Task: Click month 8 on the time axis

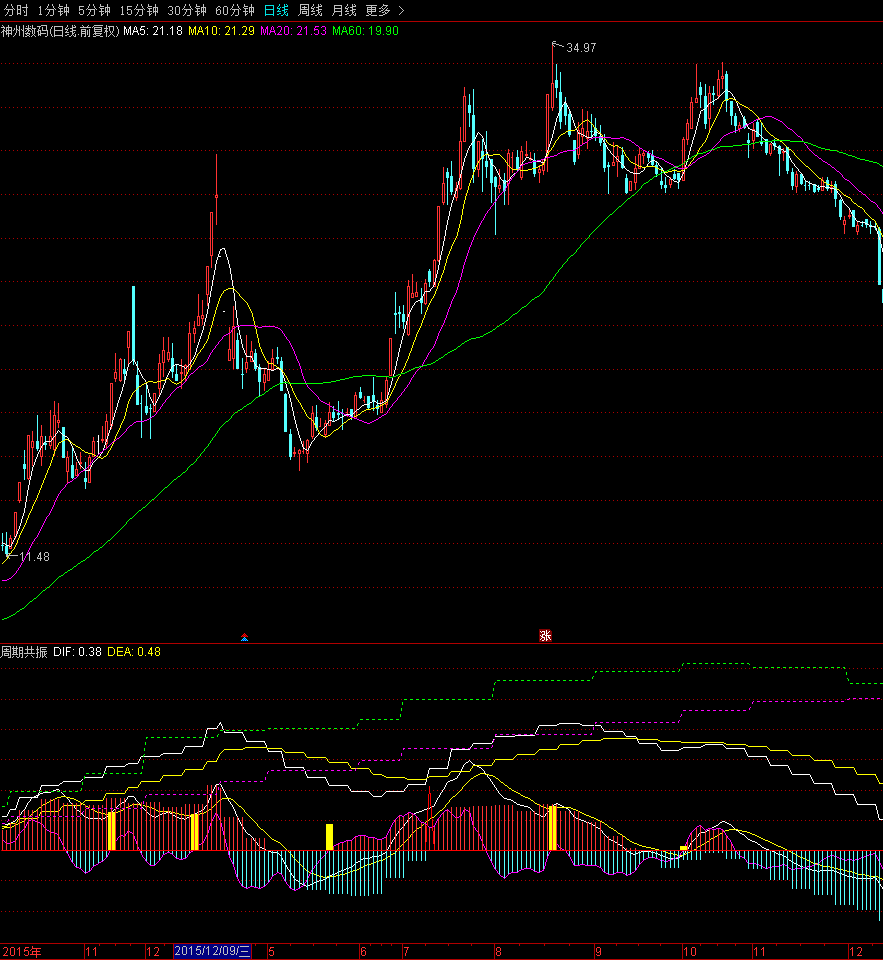Action: [x=498, y=952]
